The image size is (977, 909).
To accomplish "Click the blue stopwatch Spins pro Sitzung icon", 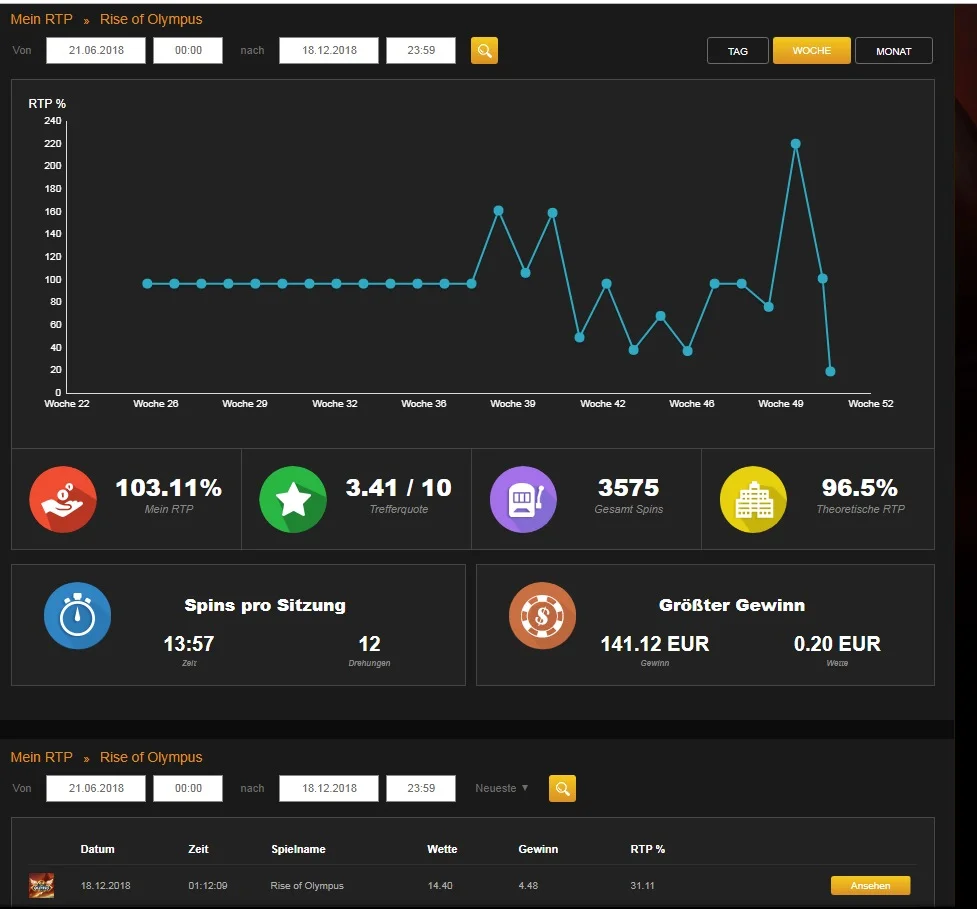I will pos(77,616).
